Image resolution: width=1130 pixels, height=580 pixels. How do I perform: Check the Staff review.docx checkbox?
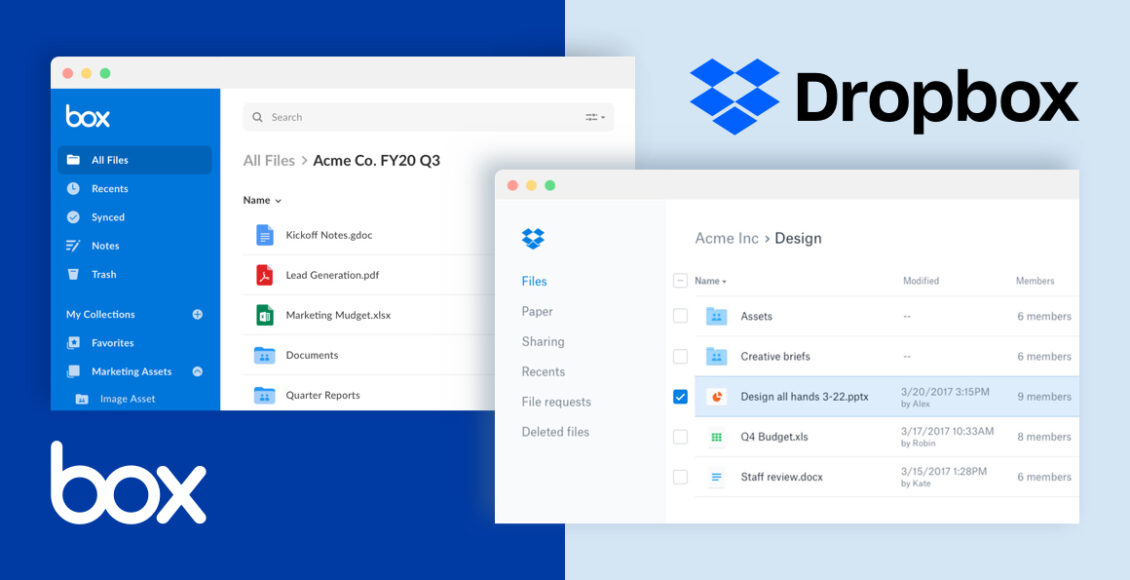pyautogui.click(x=680, y=477)
